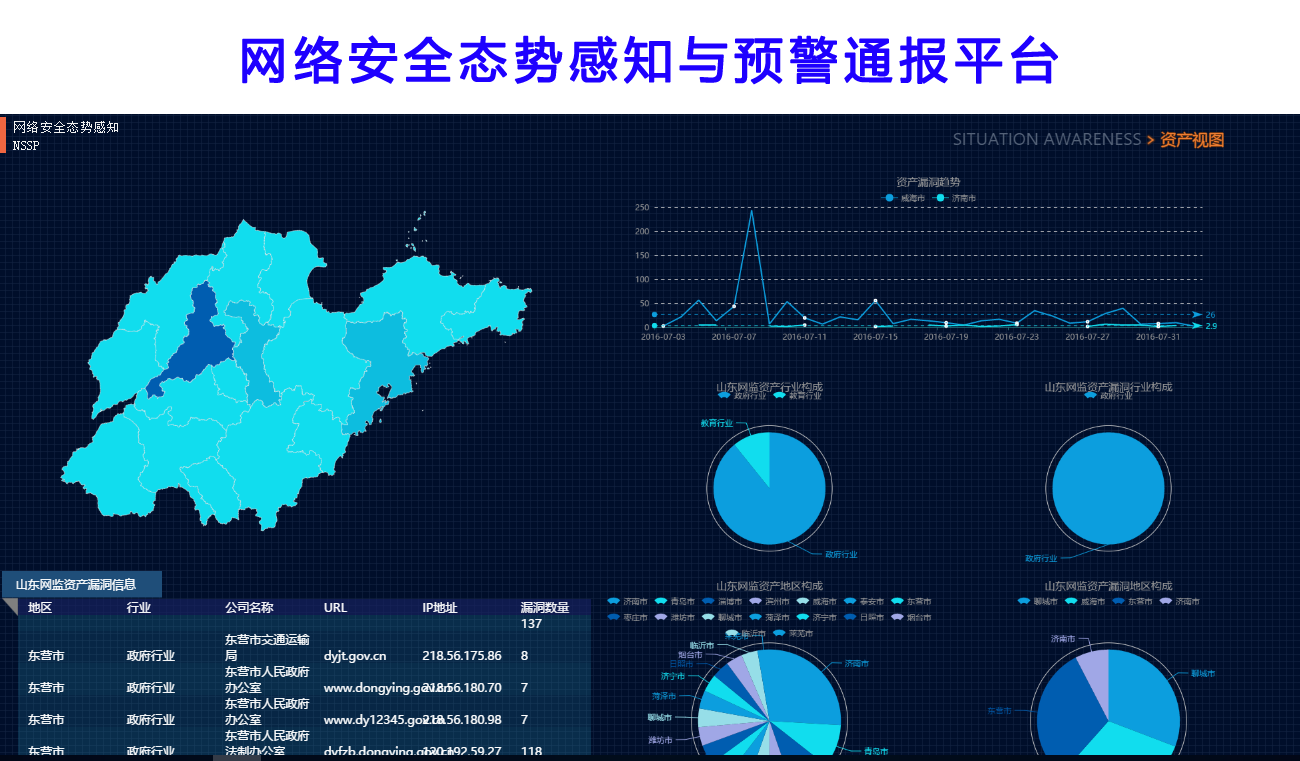Toggle 东营市 legend in 山东网监资产漏洞地区构成 chart
Screen dimensions: 1300x761
[1132, 602]
